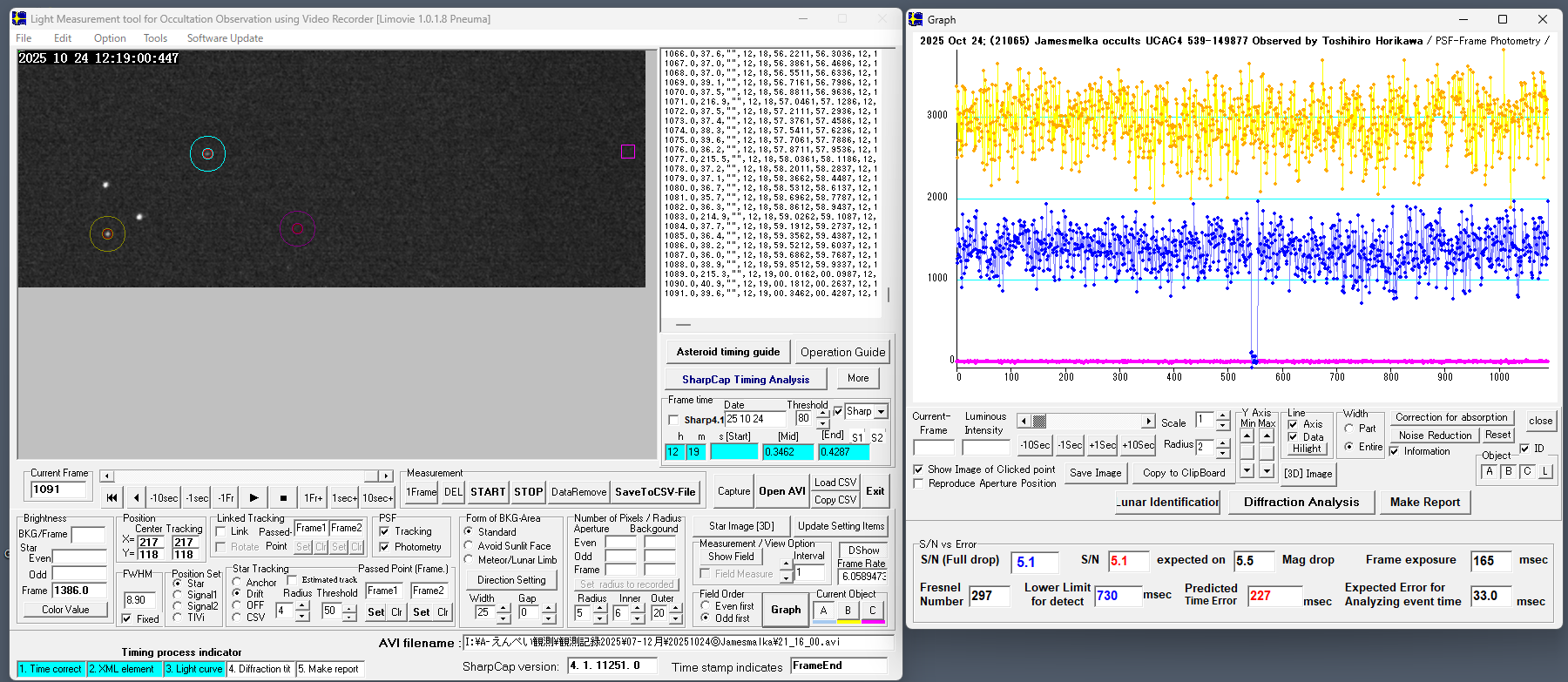Click the Current Frame number field
Screen dimensions: 1568x682
tap(59, 490)
